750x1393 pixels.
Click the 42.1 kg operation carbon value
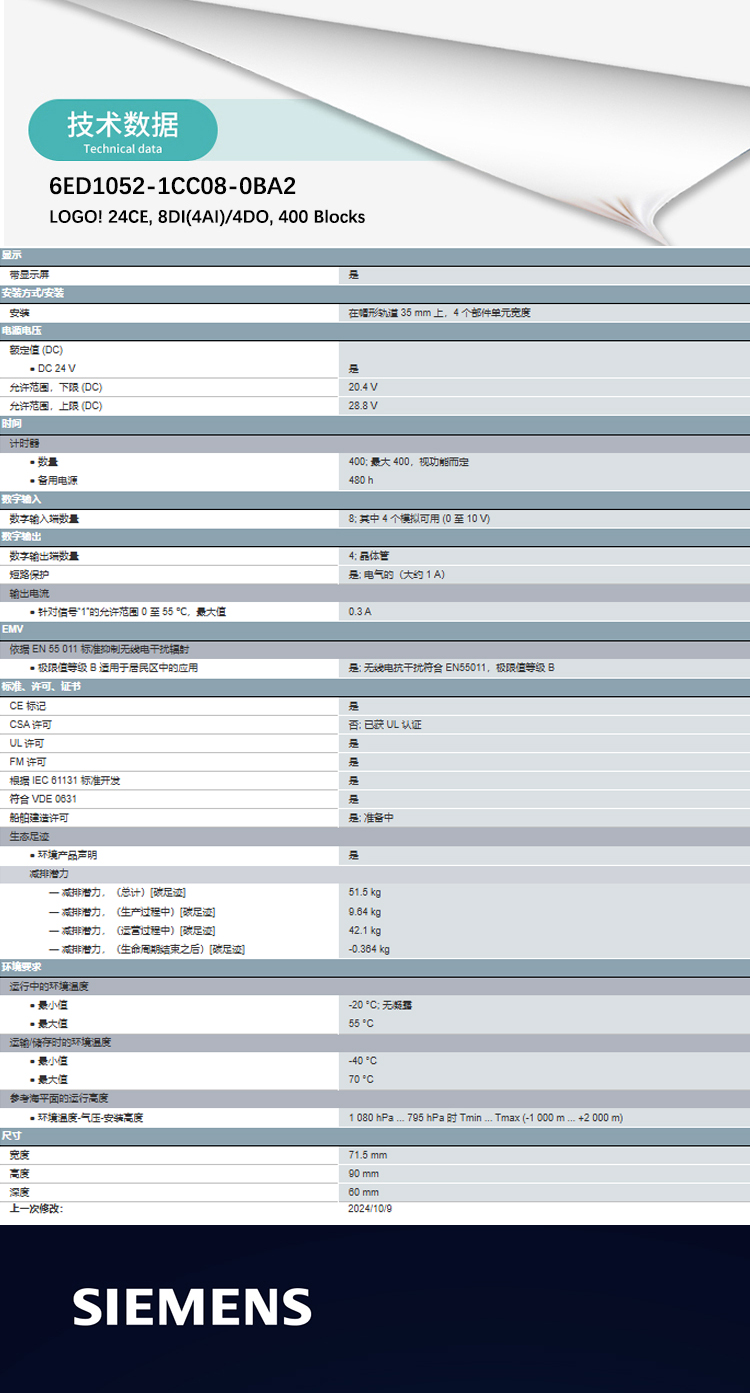click(x=365, y=930)
